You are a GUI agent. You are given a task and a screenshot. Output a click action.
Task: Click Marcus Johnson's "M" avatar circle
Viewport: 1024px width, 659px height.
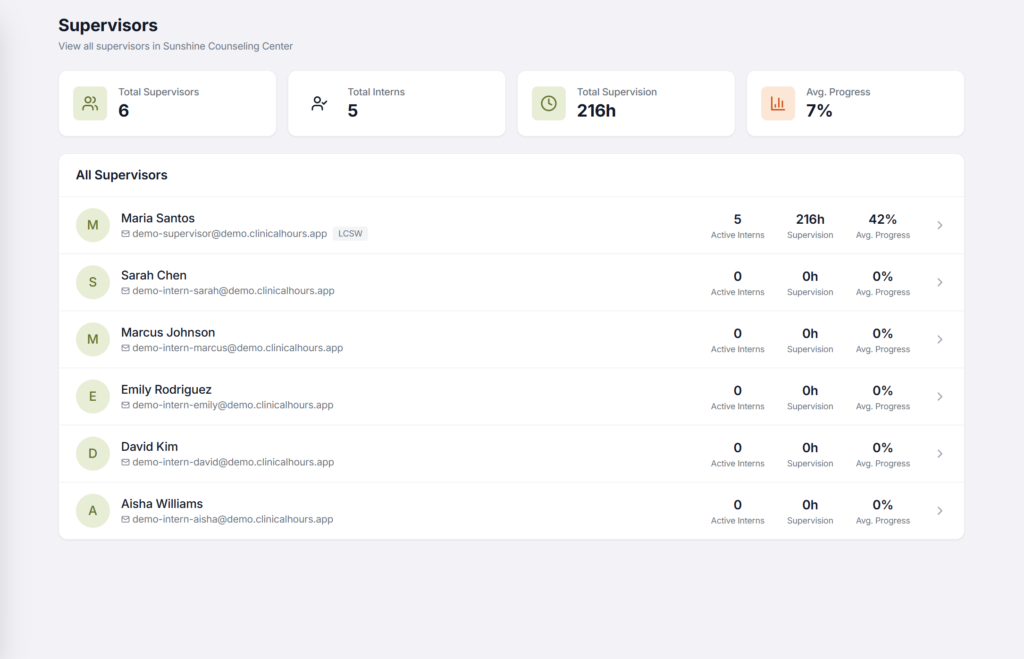pyautogui.click(x=92, y=339)
